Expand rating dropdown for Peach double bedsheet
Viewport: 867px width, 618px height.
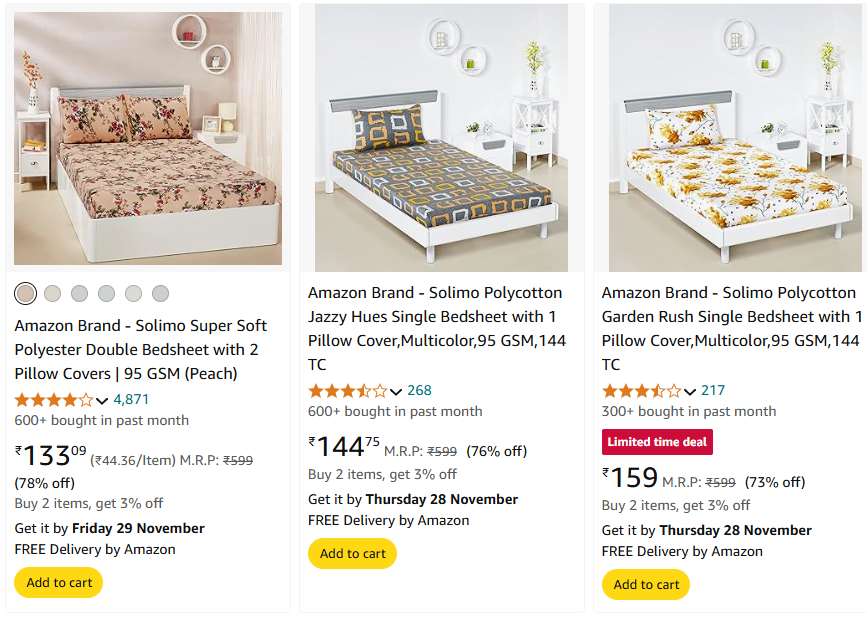[102, 400]
